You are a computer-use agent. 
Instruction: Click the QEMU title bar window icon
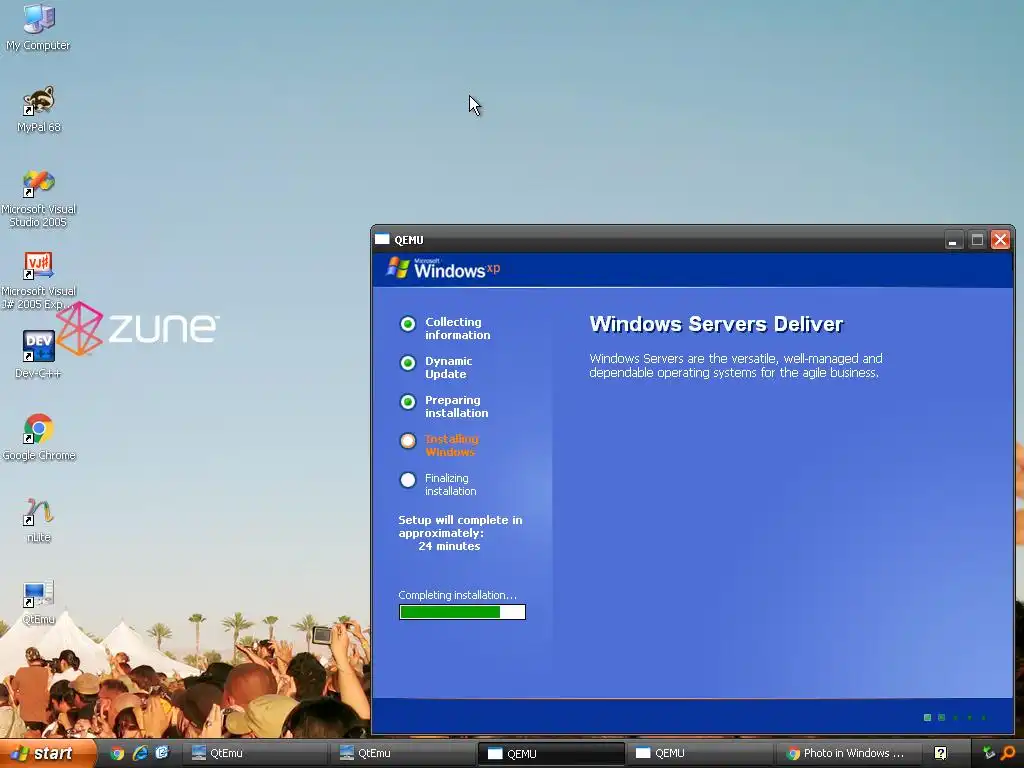pos(382,240)
